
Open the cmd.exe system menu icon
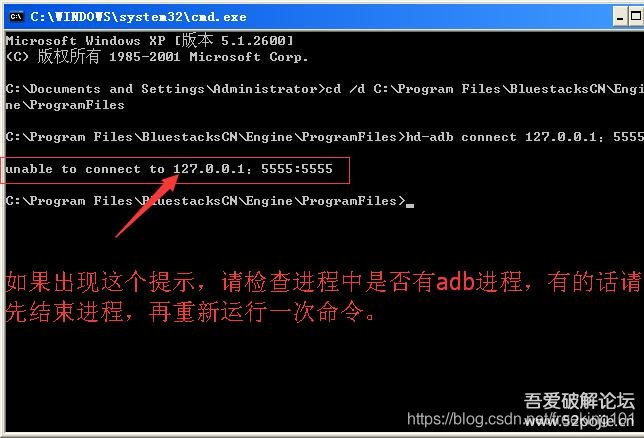[x=16, y=16]
